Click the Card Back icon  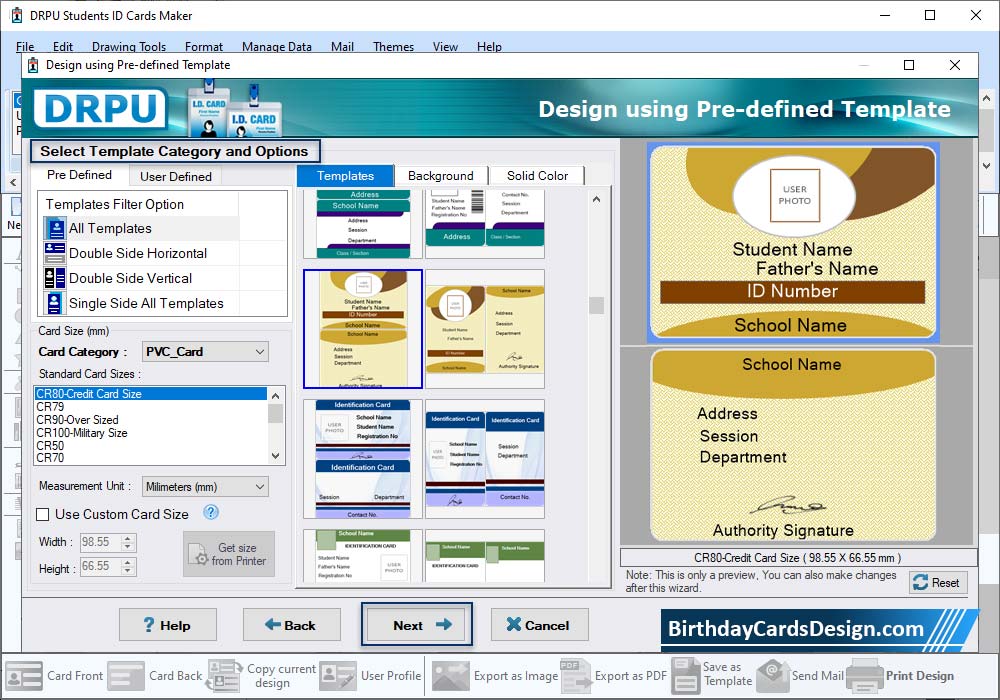pyautogui.click(x=126, y=676)
